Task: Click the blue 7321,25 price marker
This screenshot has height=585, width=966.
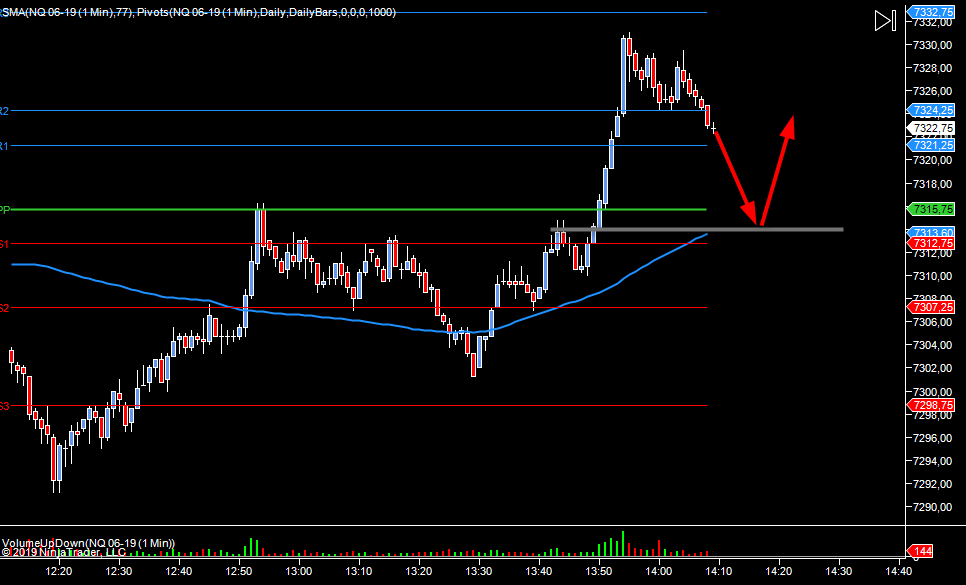Action: click(931, 145)
